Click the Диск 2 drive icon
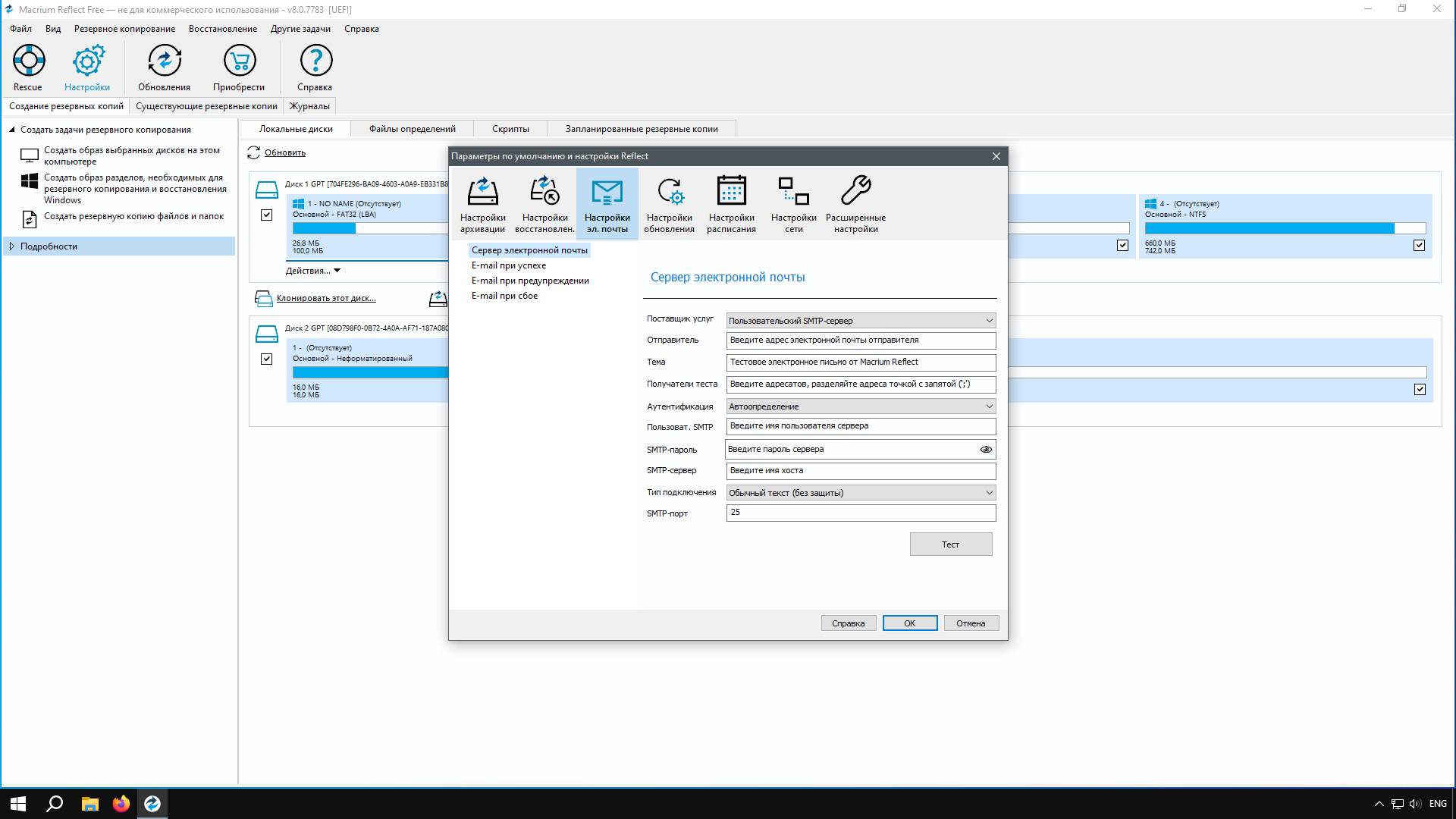This screenshot has height=819, width=1456. [x=267, y=334]
